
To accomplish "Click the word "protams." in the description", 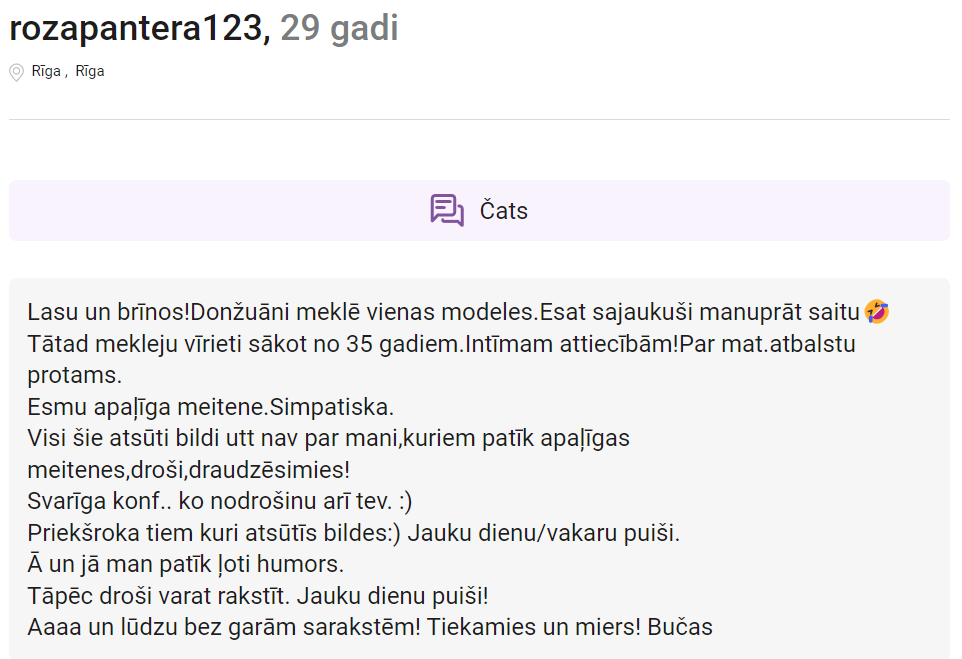I will (75, 376).
